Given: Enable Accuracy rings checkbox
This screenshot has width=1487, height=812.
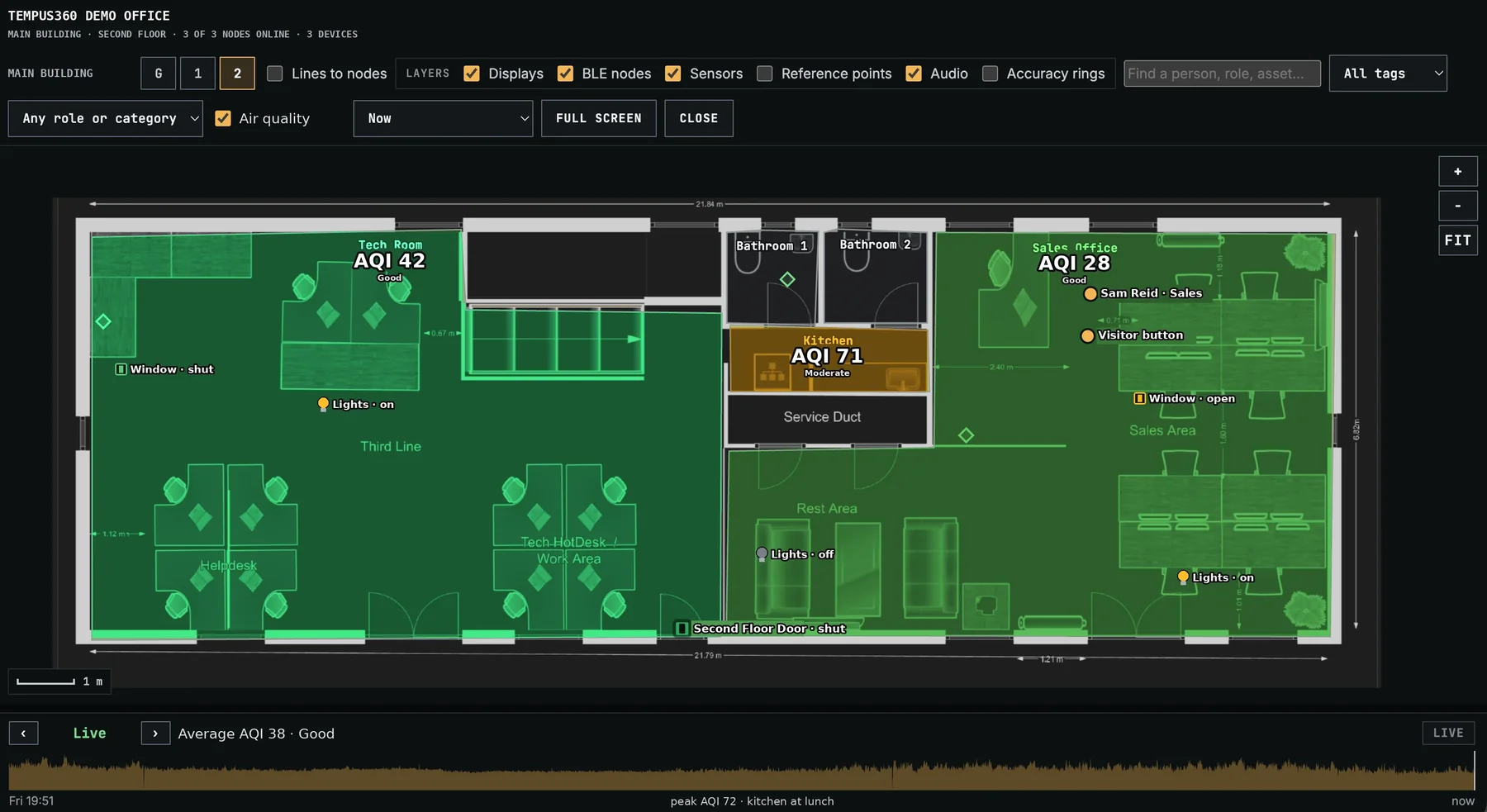Looking at the screenshot, I should 990,74.
